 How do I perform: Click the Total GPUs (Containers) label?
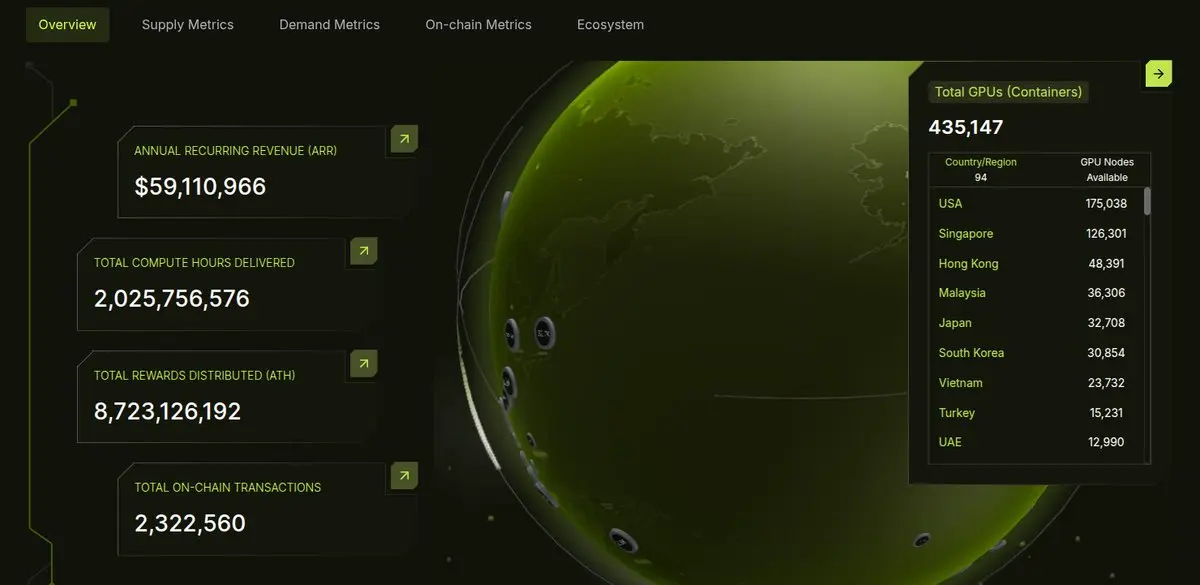(x=1008, y=92)
